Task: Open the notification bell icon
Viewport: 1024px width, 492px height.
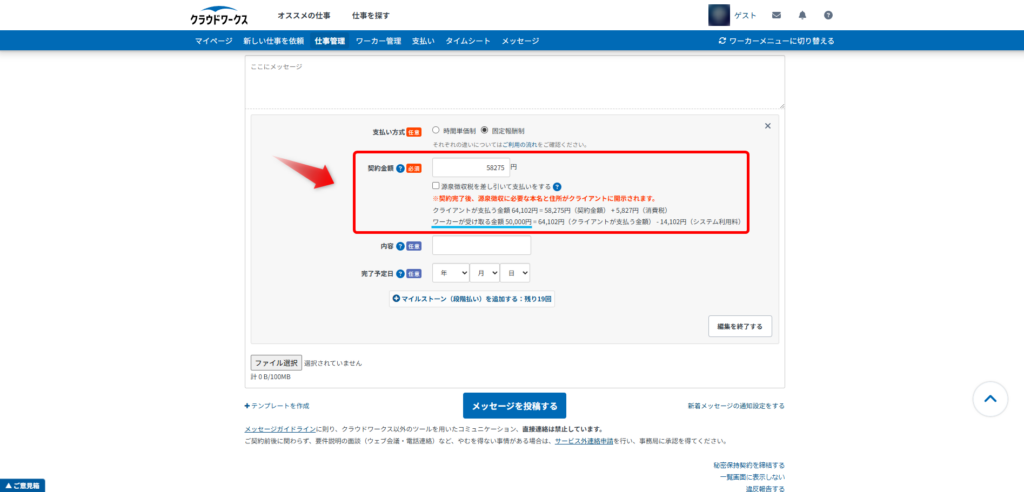Action: coord(802,15)
